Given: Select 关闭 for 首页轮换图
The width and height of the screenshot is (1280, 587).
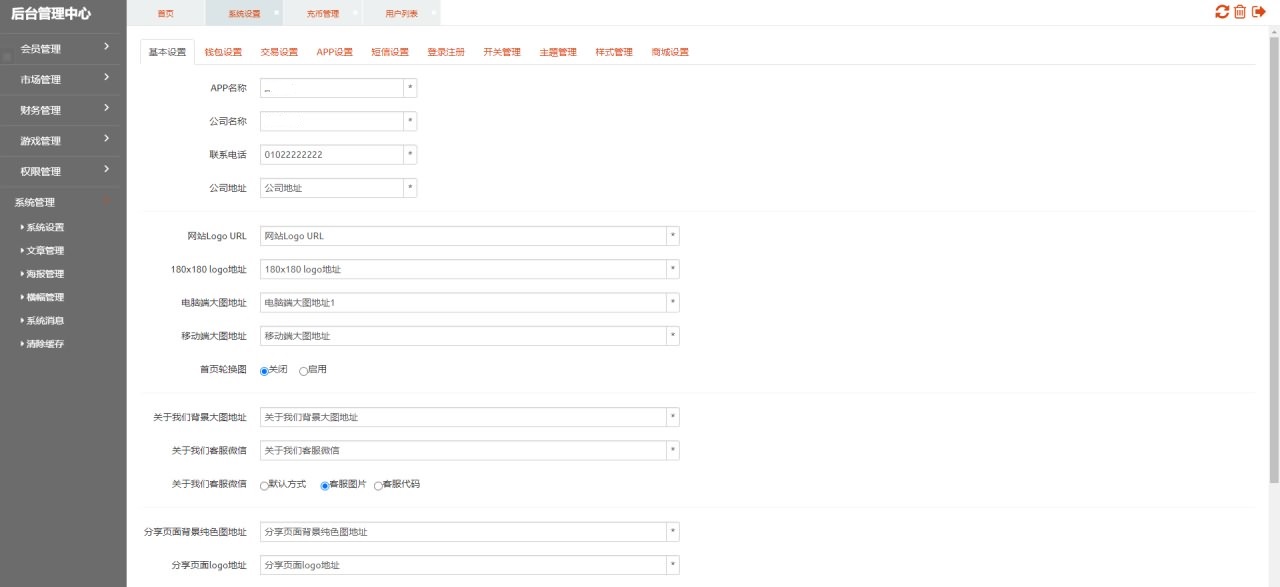Looking at the screenshot, I should (264, 370).
